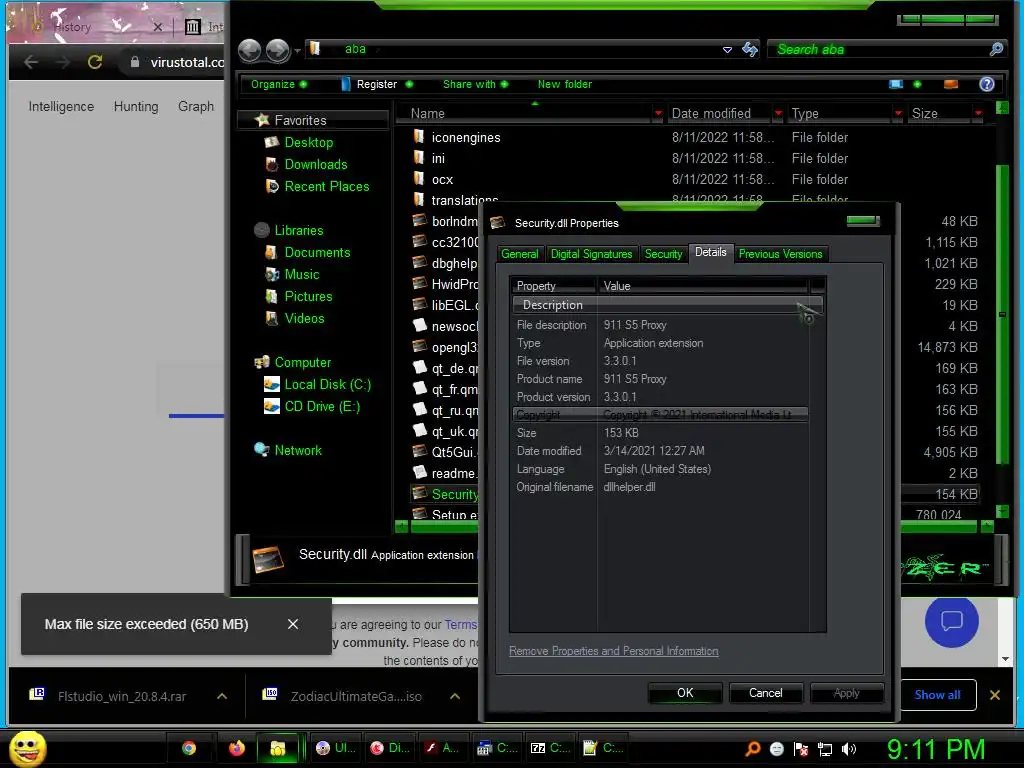Click Show all downloads button

point(938,695)
